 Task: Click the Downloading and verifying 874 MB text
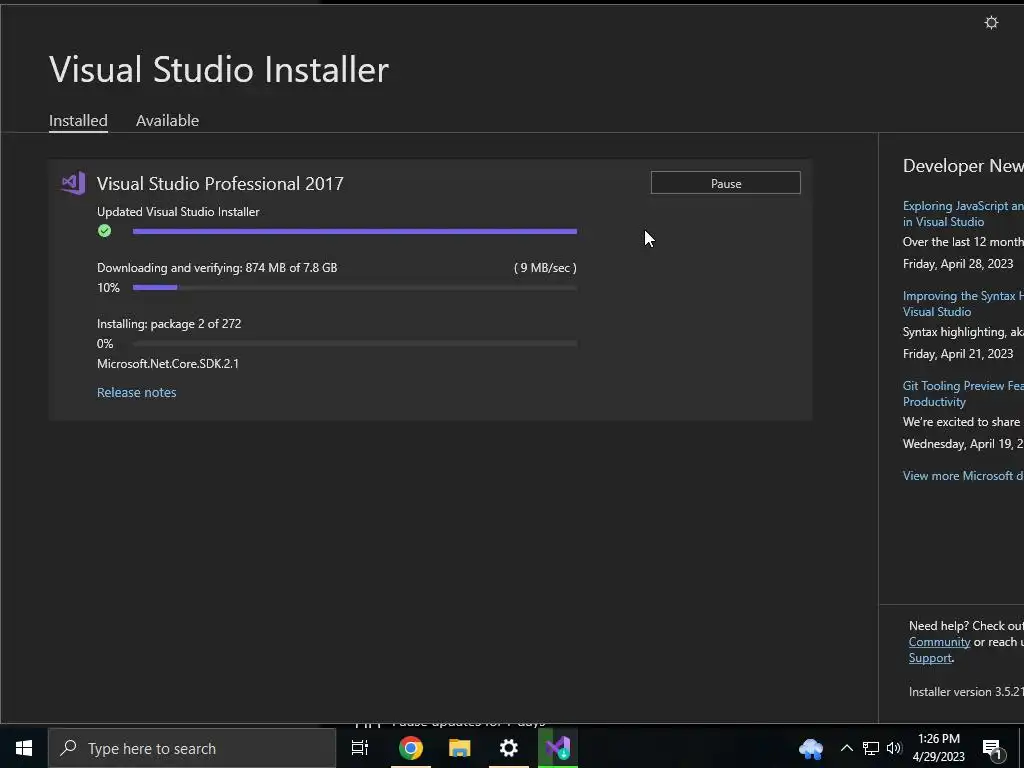coord(217,268)
